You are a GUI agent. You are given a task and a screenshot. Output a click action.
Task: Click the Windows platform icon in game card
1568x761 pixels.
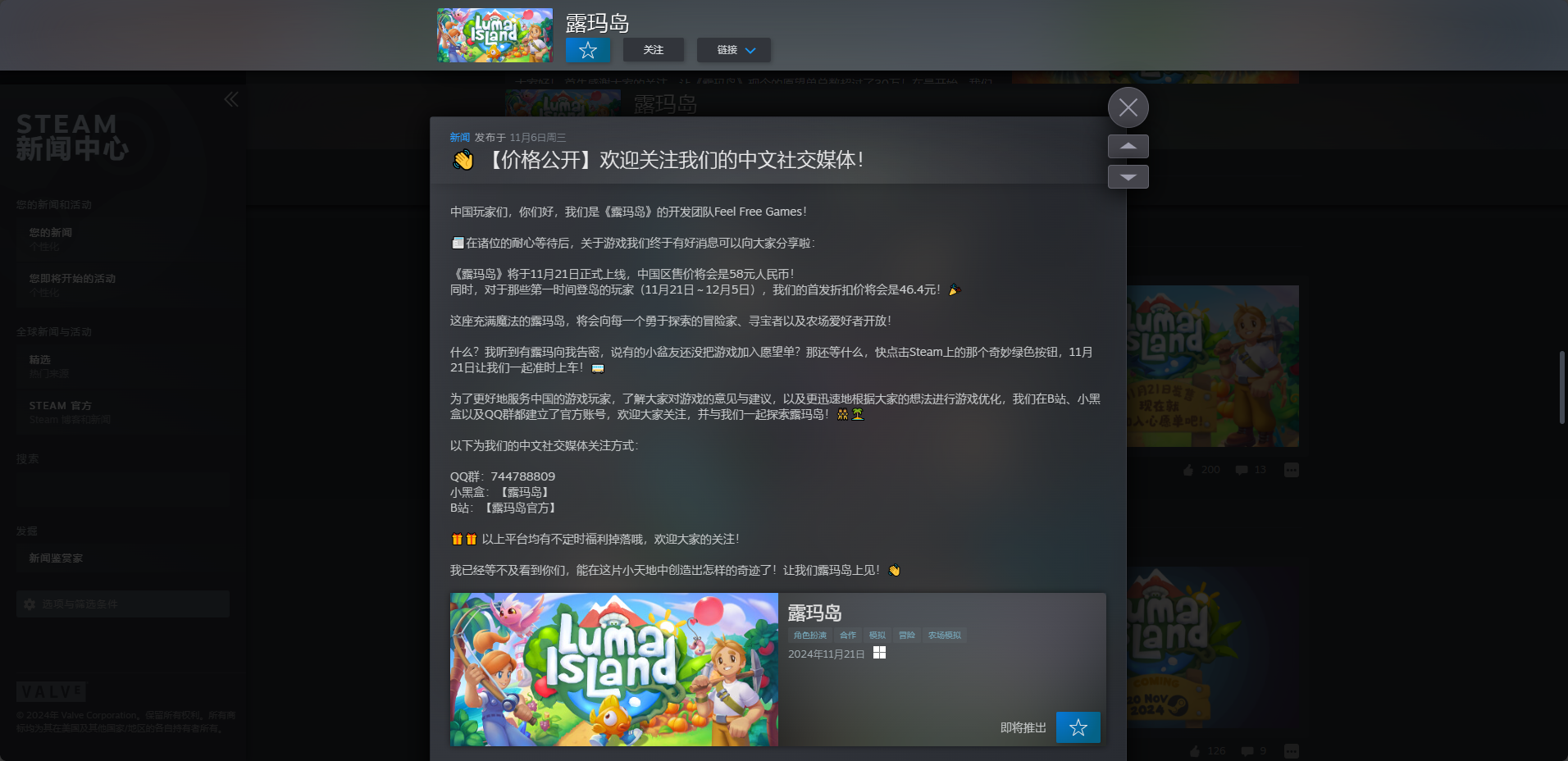point(879,653)
